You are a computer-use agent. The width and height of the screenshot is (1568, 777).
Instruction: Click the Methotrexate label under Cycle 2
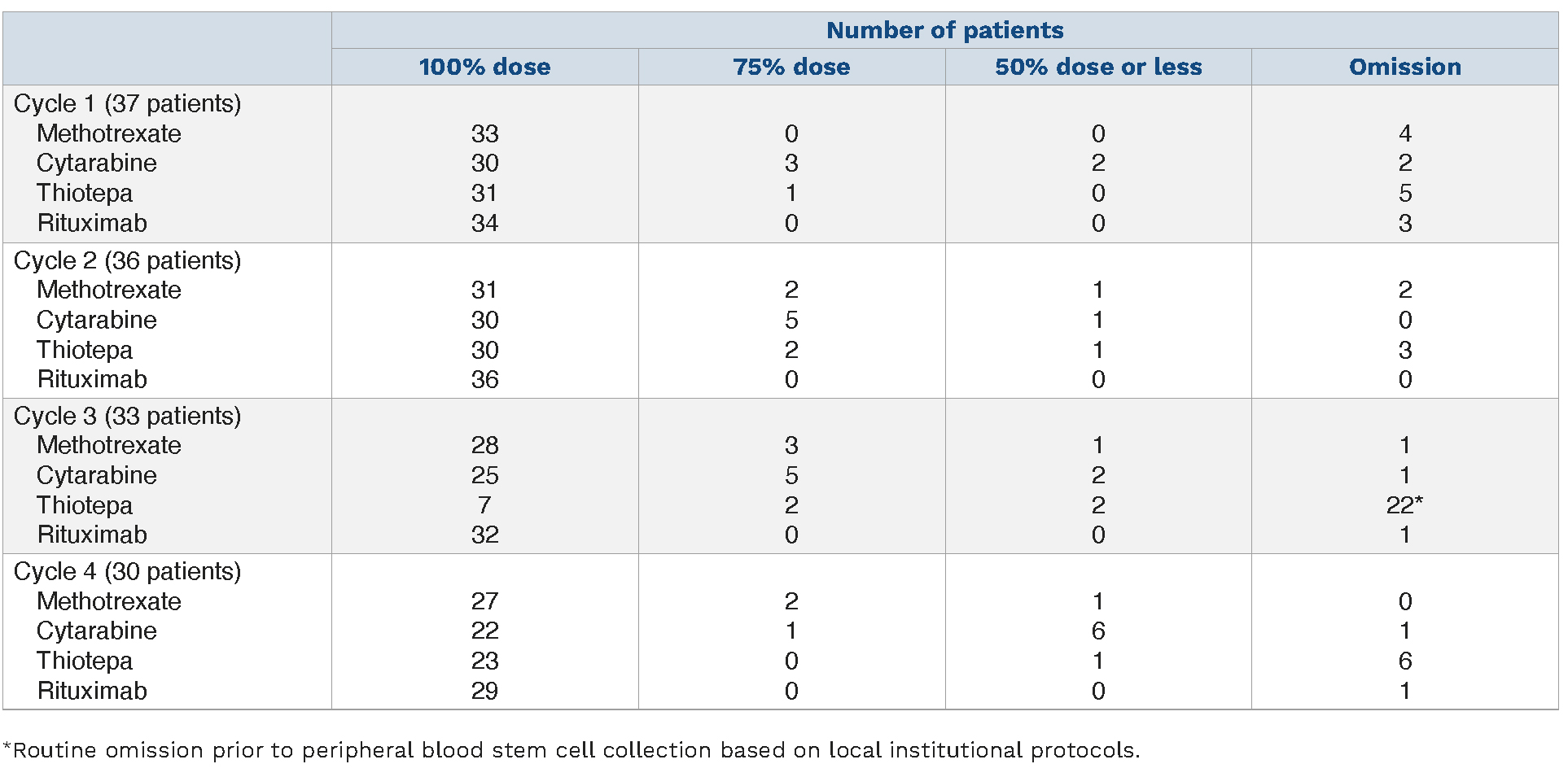tap(109, 290)
